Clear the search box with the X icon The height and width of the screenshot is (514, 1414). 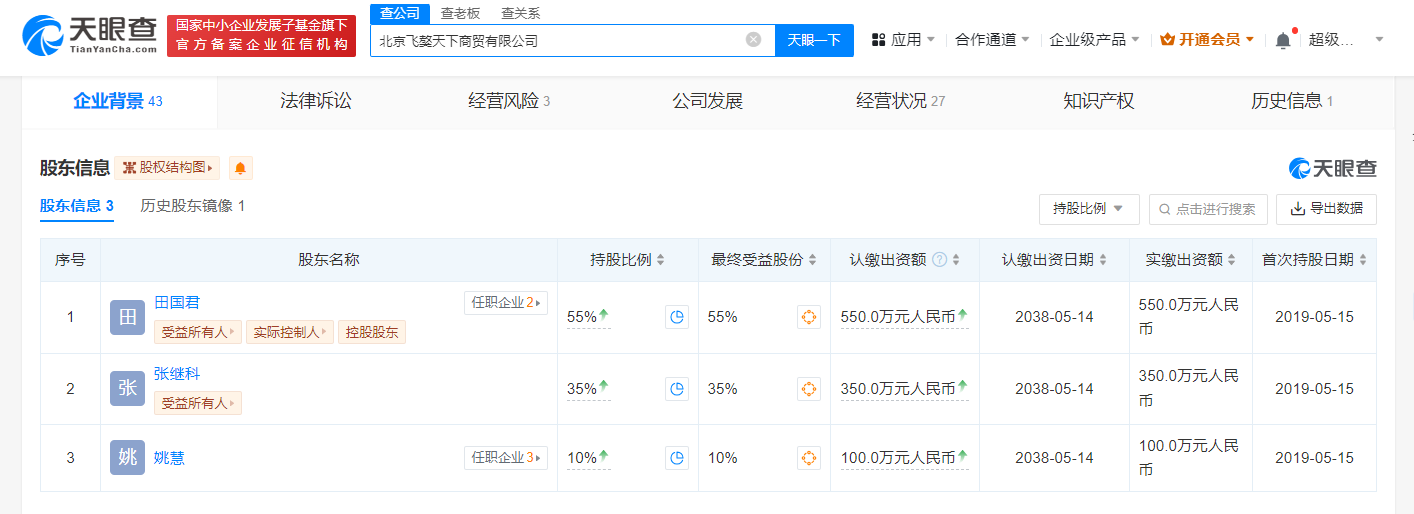coord(753,40)
